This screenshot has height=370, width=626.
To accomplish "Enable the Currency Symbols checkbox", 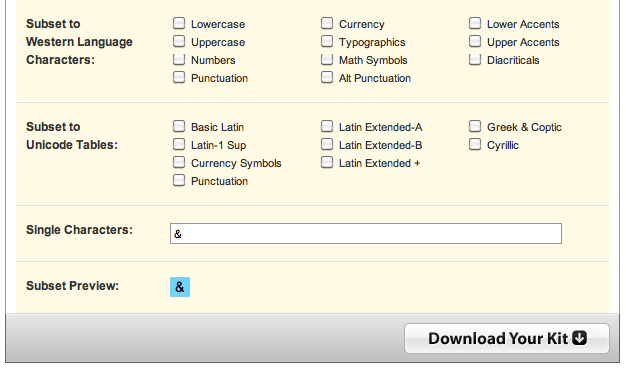I will [179, 162].
